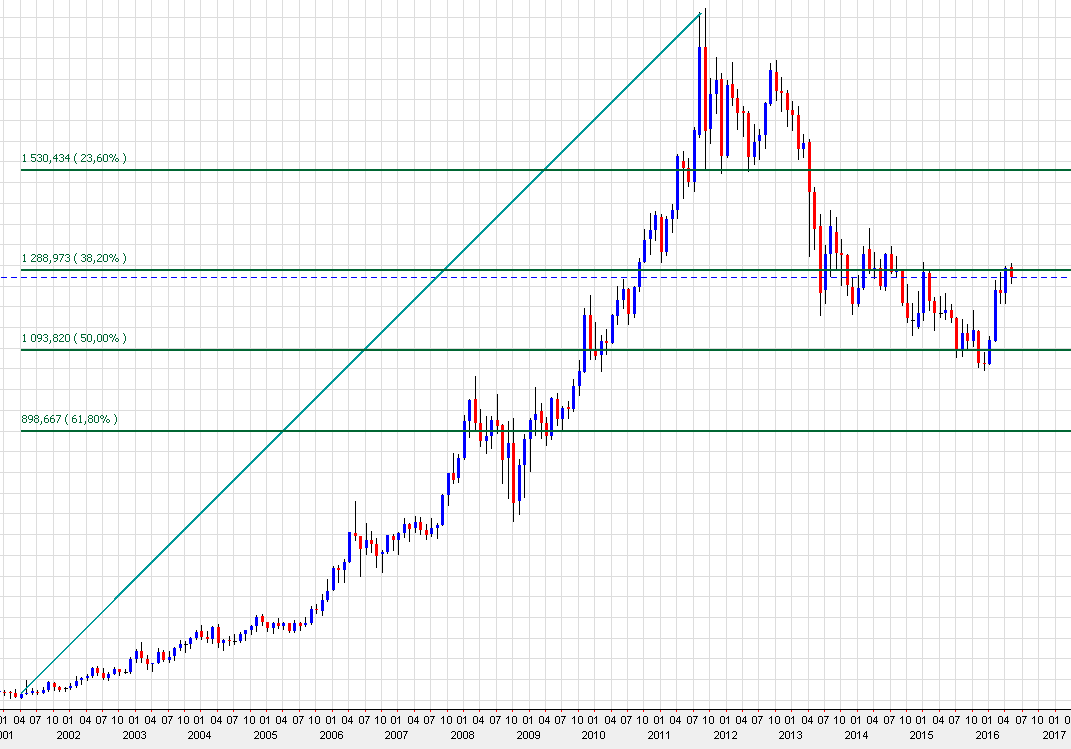Click the 2004 year label on time axis

click(199, 735)
